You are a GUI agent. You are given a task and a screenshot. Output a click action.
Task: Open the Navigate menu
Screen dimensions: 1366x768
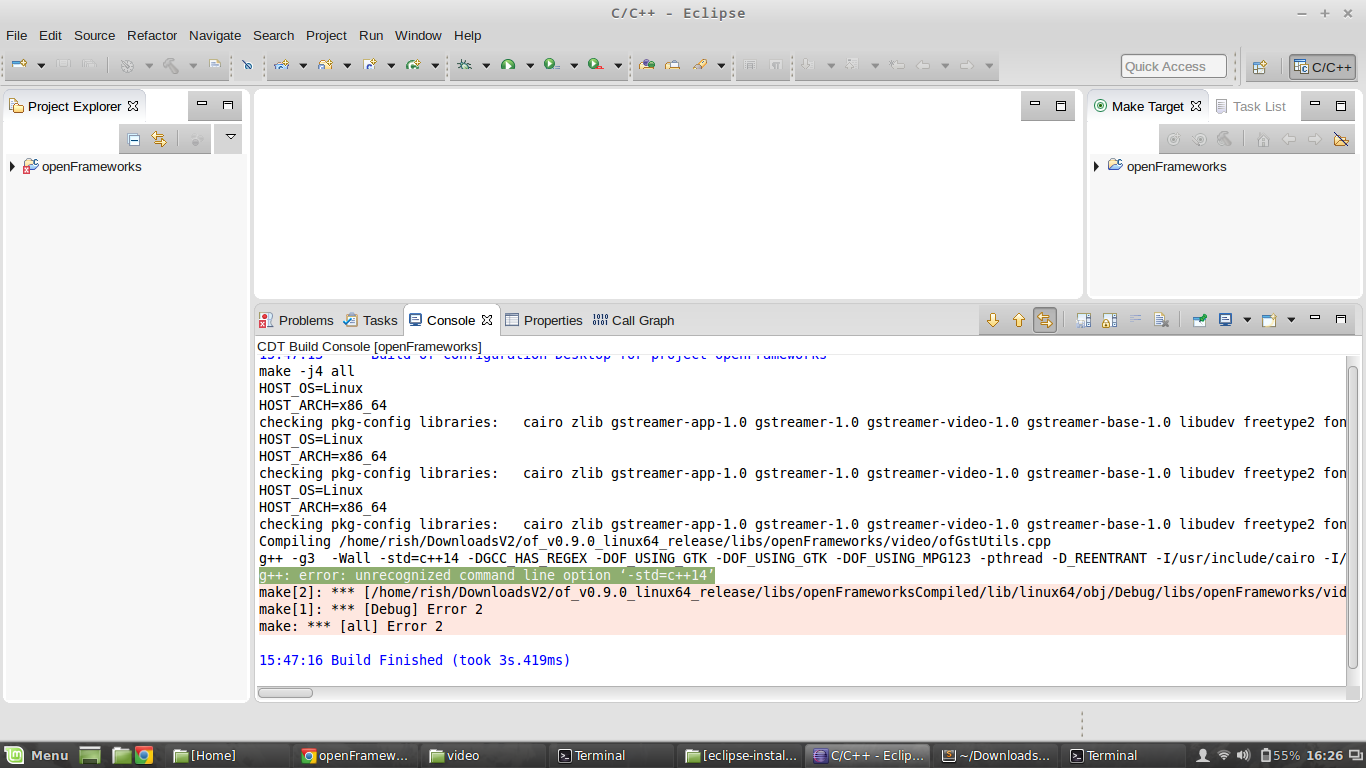tap(215, 35)
